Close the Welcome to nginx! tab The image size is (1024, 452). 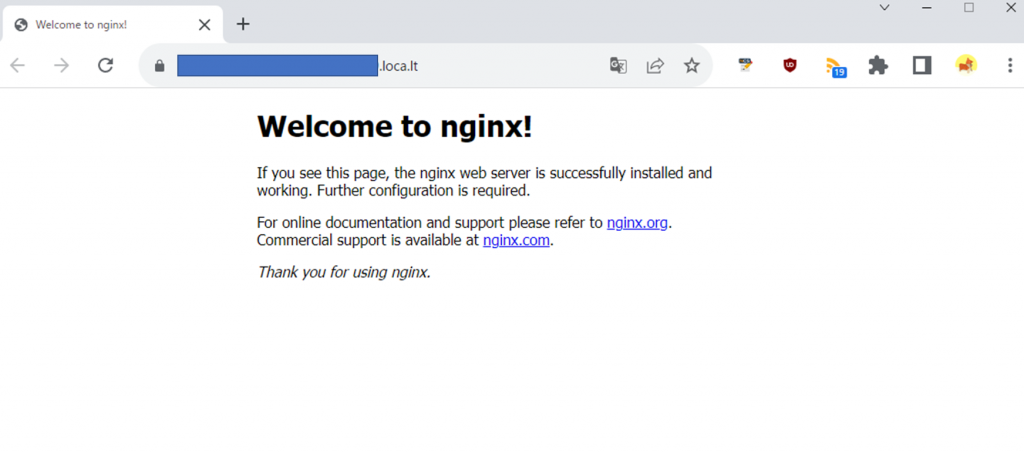coord(204,25)
